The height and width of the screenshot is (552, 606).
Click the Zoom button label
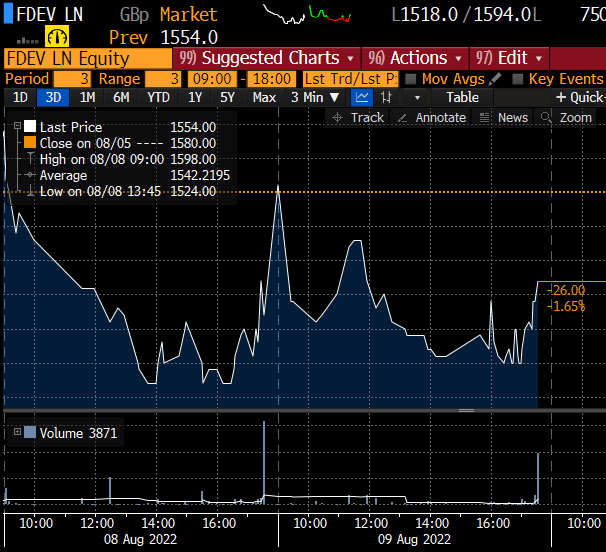coord(575,118)
